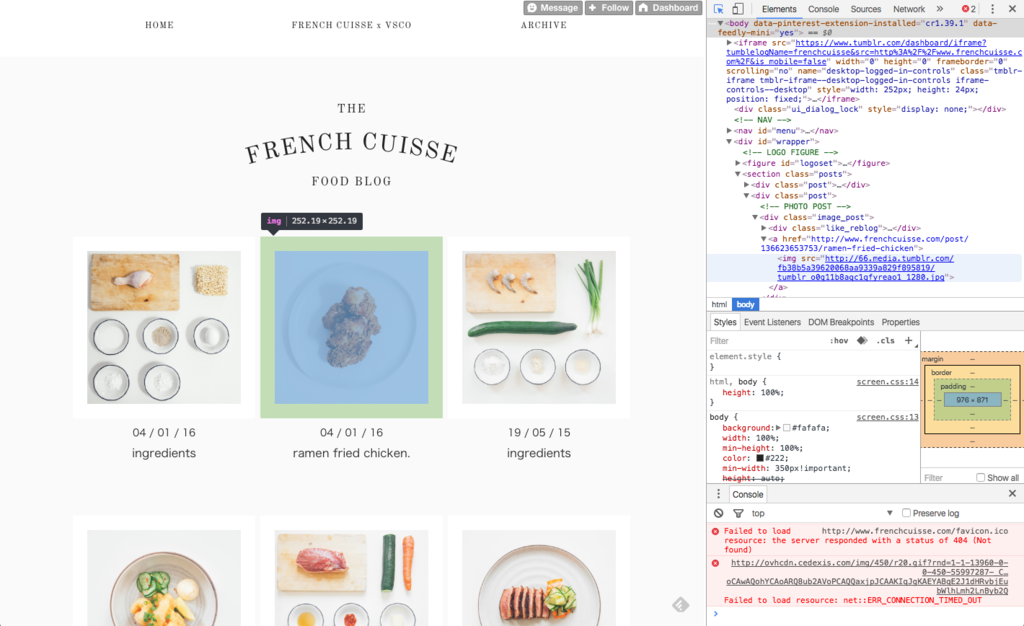Click the color palette icon in Styles filter
The height and width of the screenshot is (626, 1024).
coord(862,340)
